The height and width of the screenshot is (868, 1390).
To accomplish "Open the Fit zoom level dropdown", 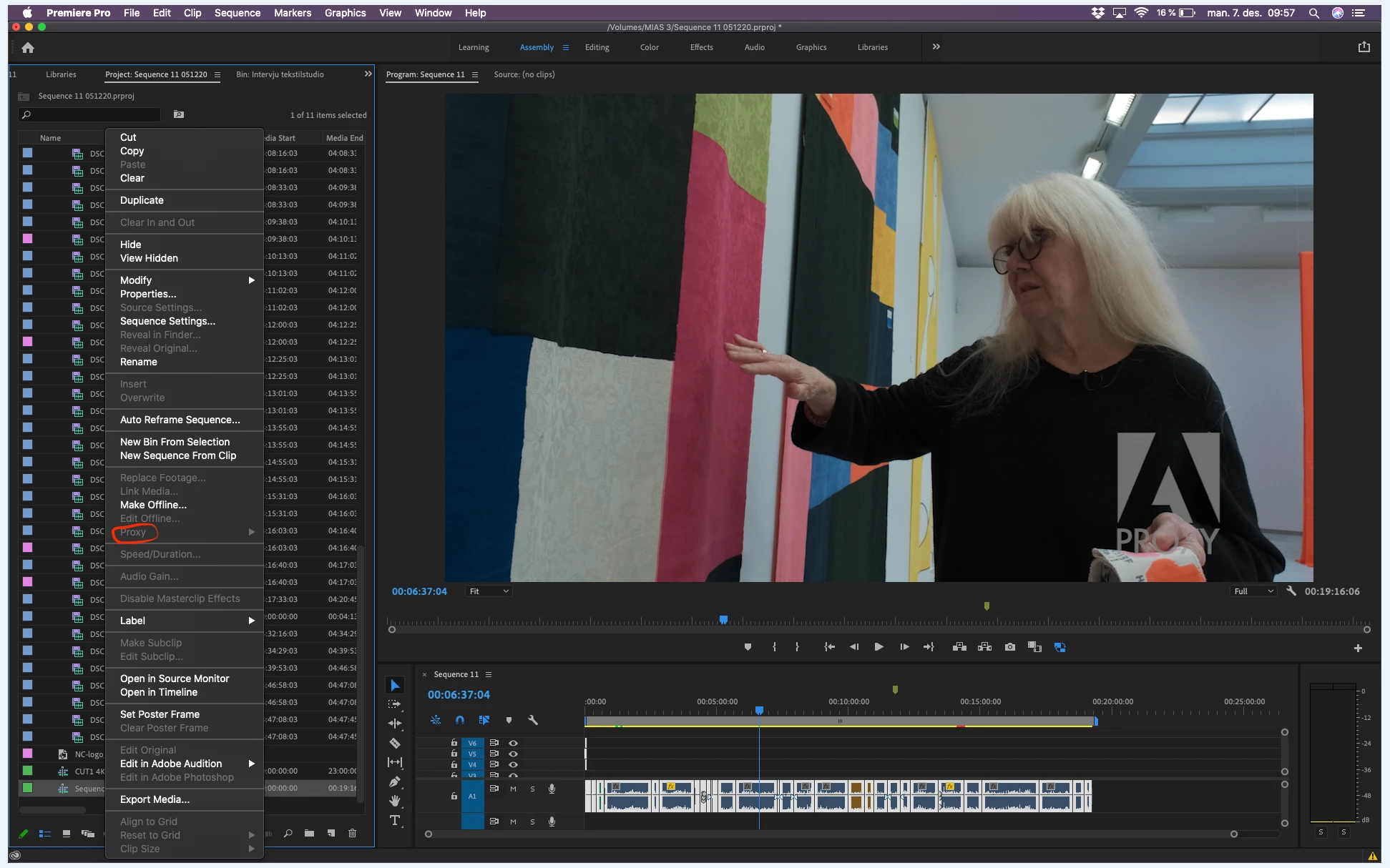I will pyautogui.click(x=489, y=591).
